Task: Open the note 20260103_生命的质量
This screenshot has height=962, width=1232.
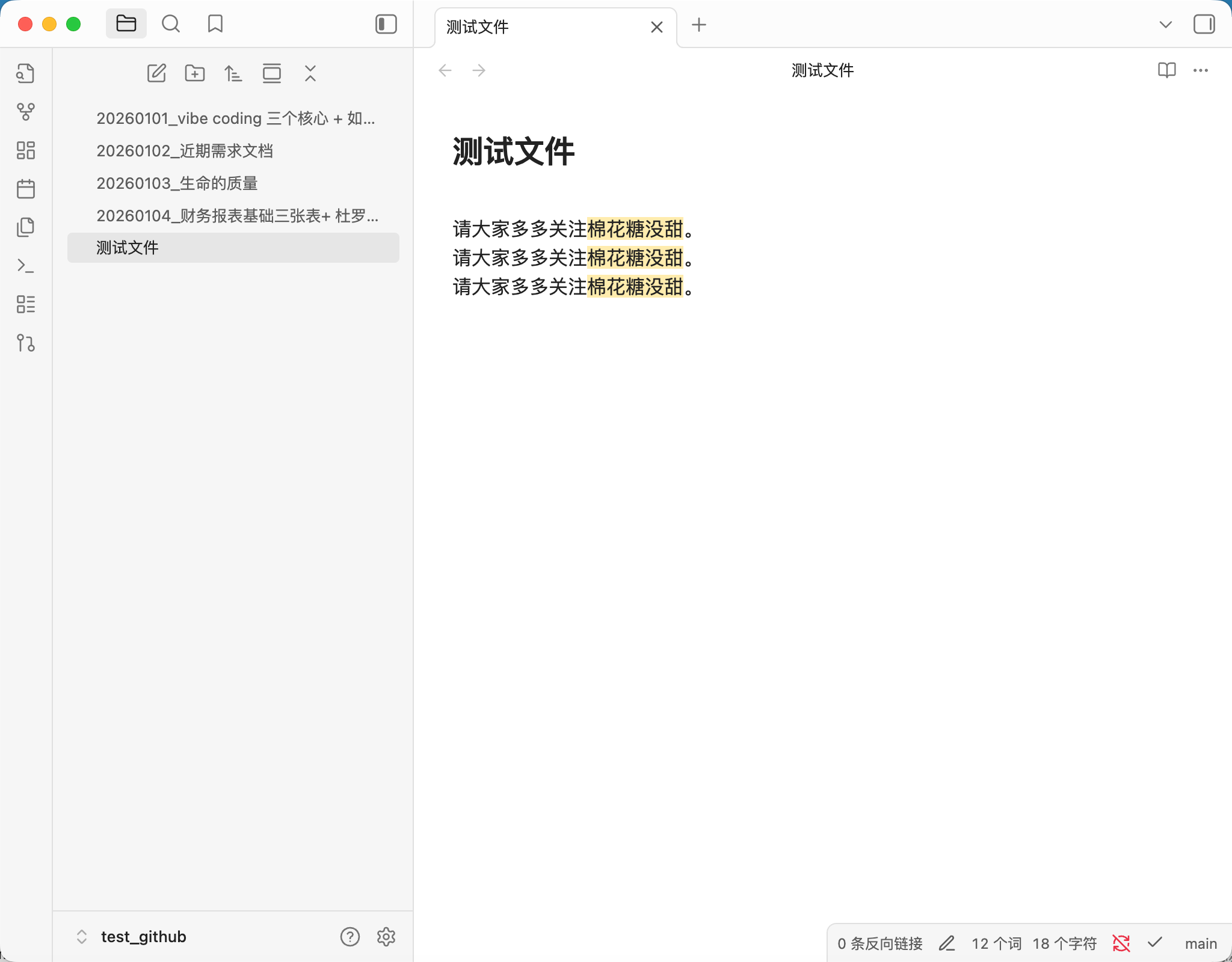Action: (177, 183)
